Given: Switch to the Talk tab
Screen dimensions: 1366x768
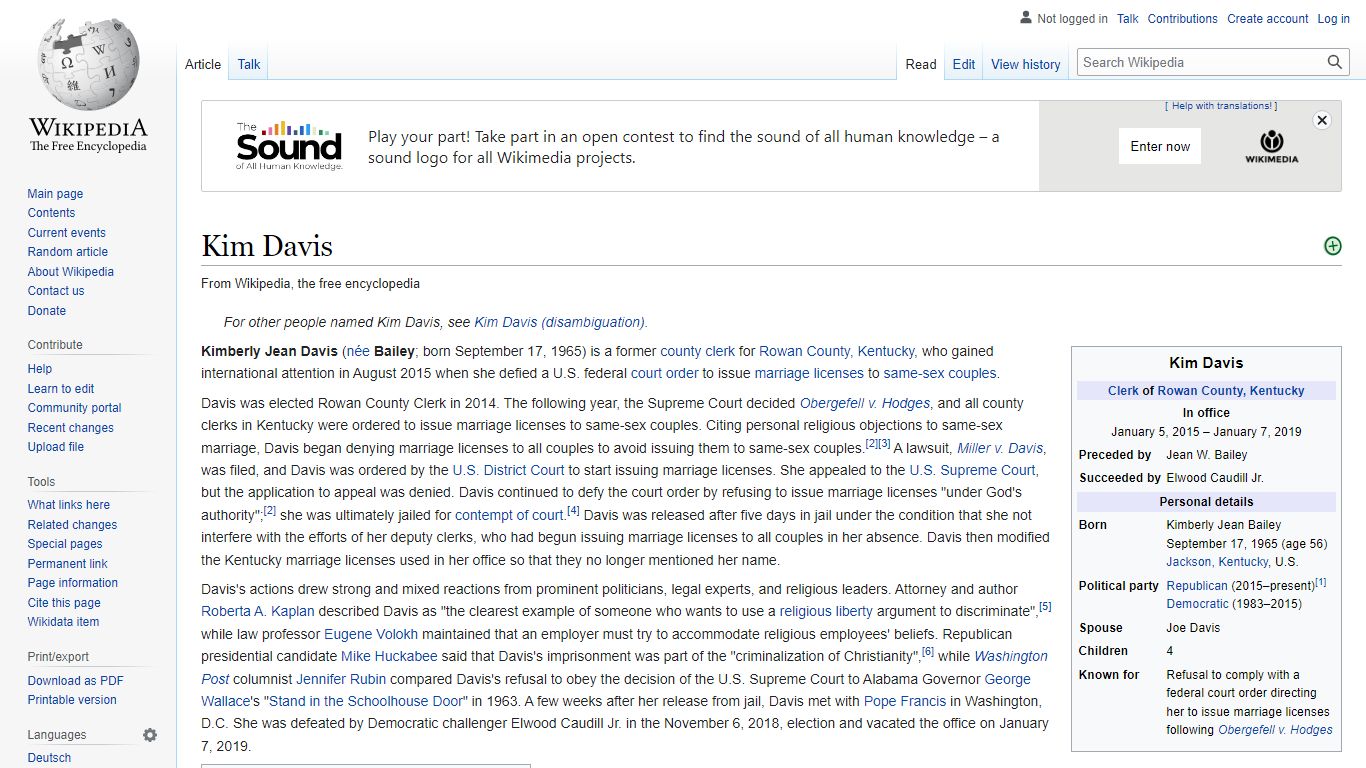Looking at the screenshot, I should click(x=249, y=64).
